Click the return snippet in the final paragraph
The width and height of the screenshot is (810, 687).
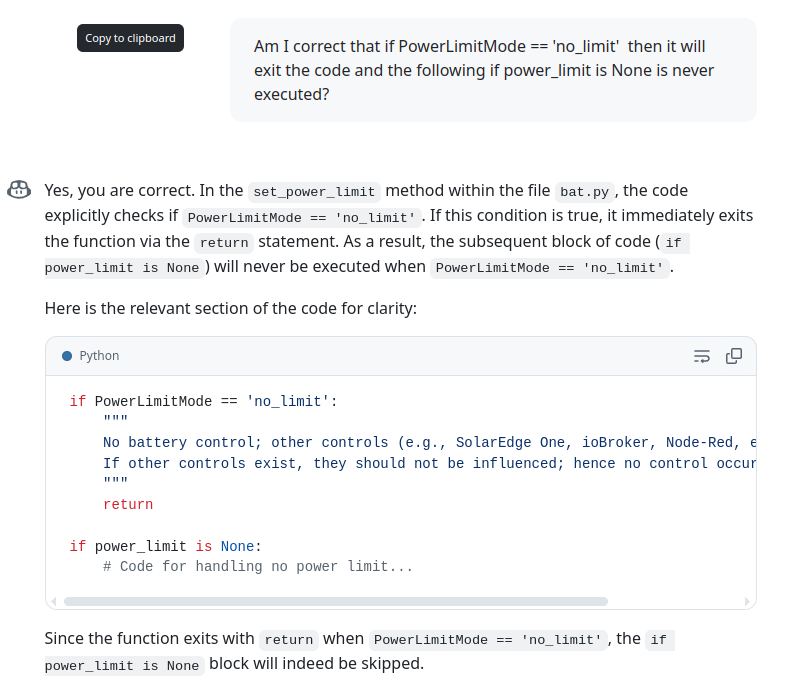click(288, 640)
